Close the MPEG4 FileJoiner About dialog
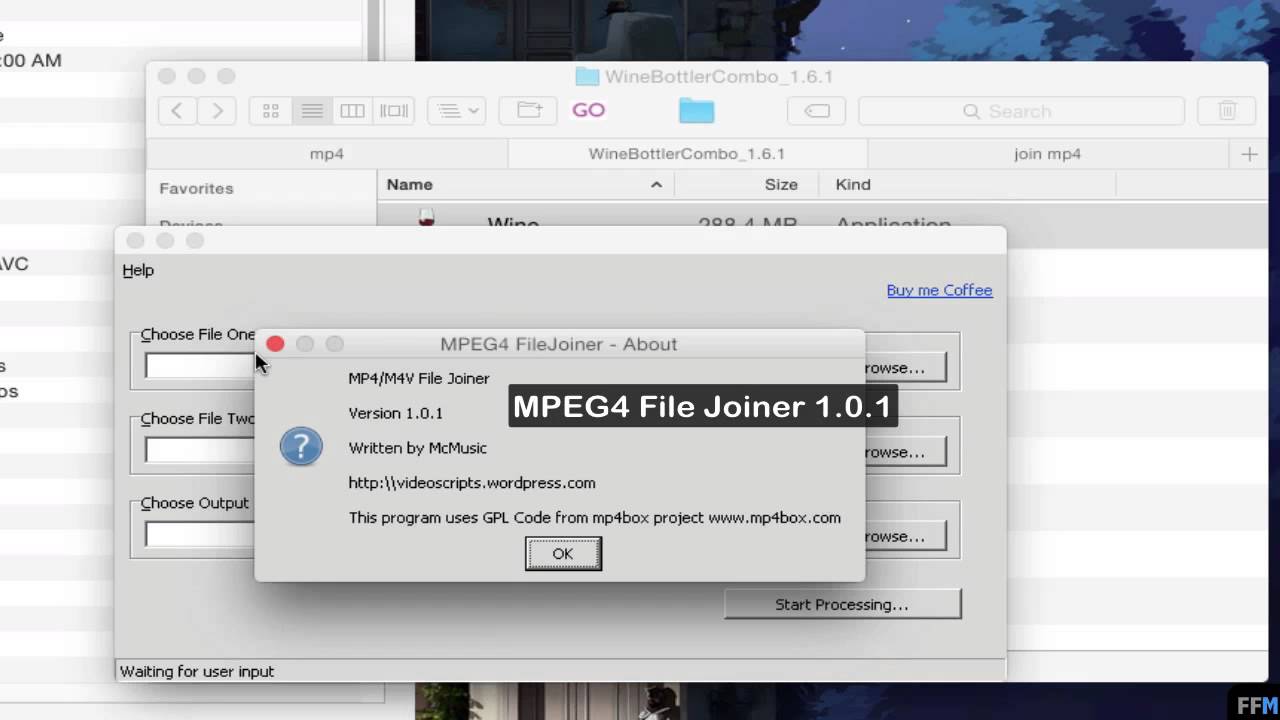The height and width of the screenshot is (720, 1280). point(275,344)
